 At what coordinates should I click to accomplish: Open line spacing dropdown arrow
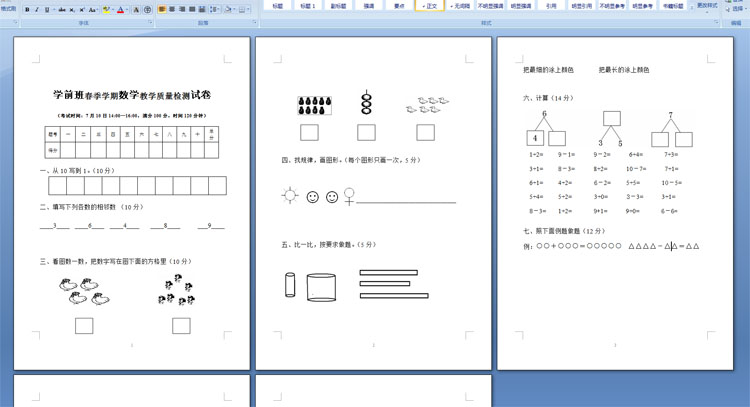219,10
